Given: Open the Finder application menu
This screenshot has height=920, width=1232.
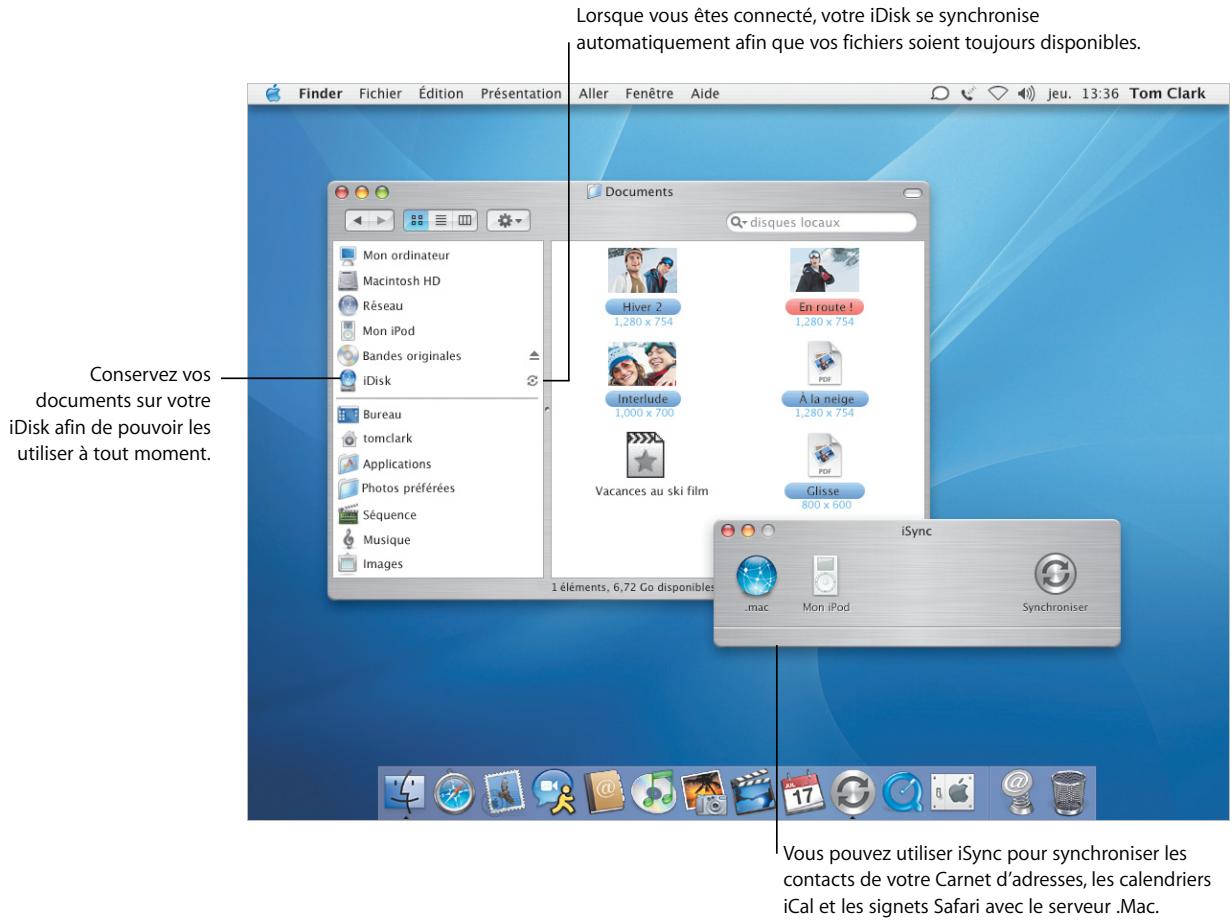Looking at the screenshot, I should pos(319,94).
